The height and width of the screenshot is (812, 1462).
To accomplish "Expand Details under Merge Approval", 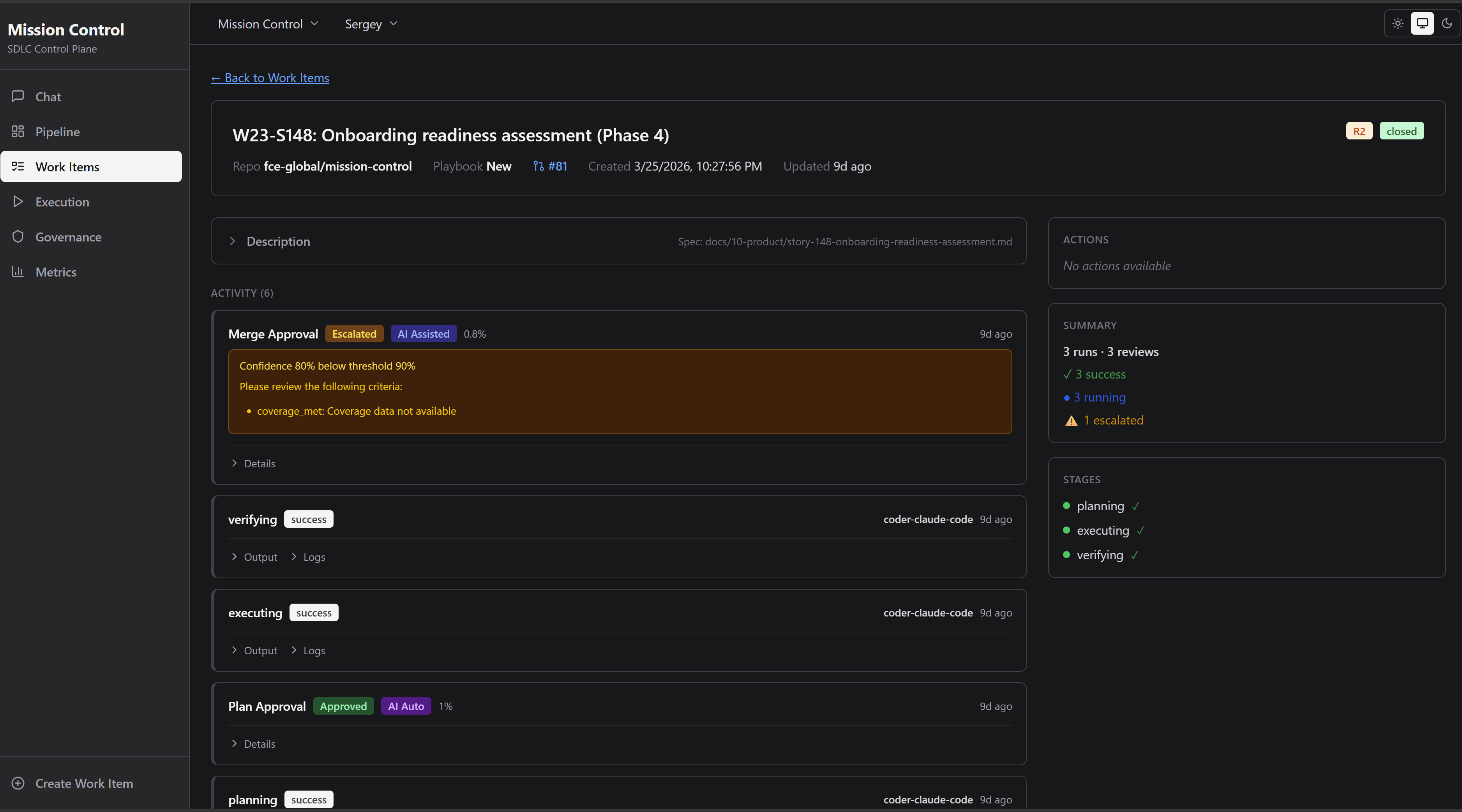I will (x=253, y=463).
